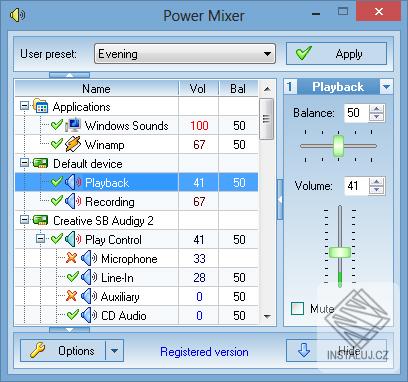408x382 pixels.
Task: Click the list scrollbar up arrow
Action: (267, 89)
